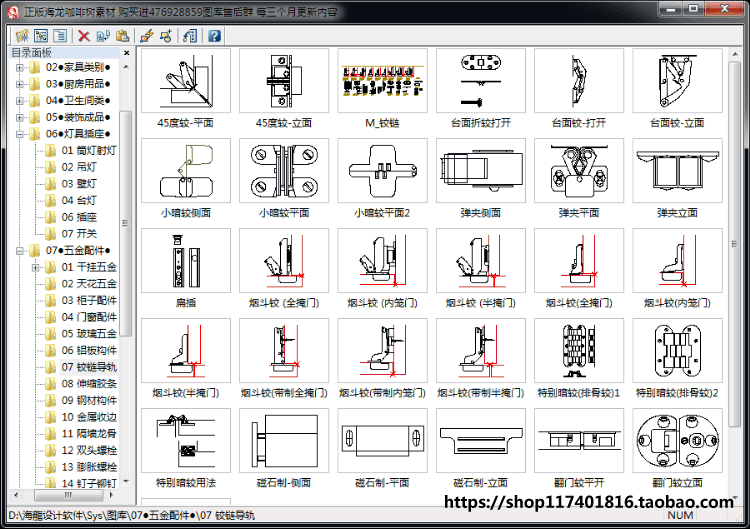The height and width of the screenshot is (529, 750).
Task: Click the paste clipboard toolbar icon
Action: click(122, 36)
